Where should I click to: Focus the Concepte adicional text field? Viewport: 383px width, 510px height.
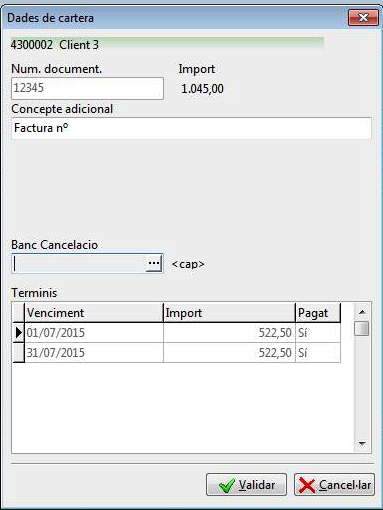[x=191, y=128]
